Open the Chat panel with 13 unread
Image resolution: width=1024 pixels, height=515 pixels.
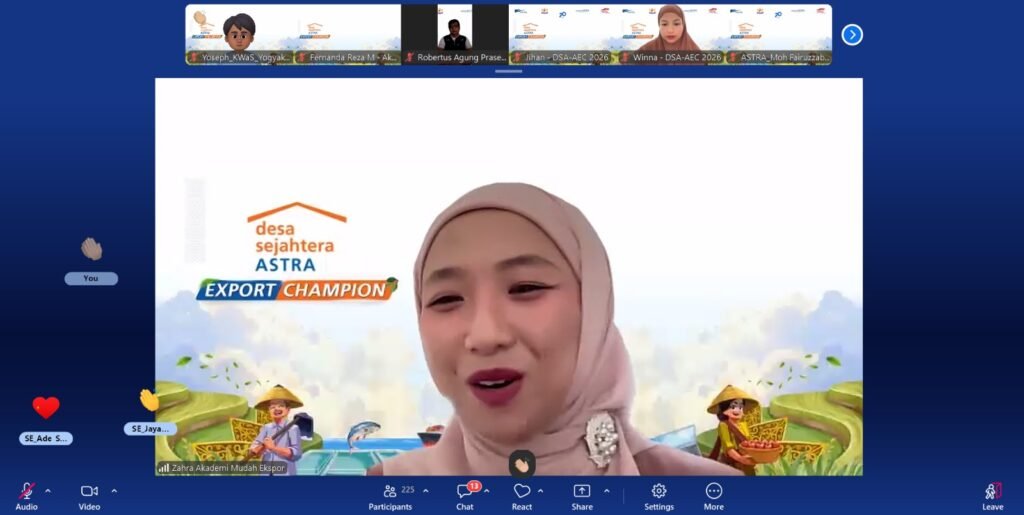[465, 491]
